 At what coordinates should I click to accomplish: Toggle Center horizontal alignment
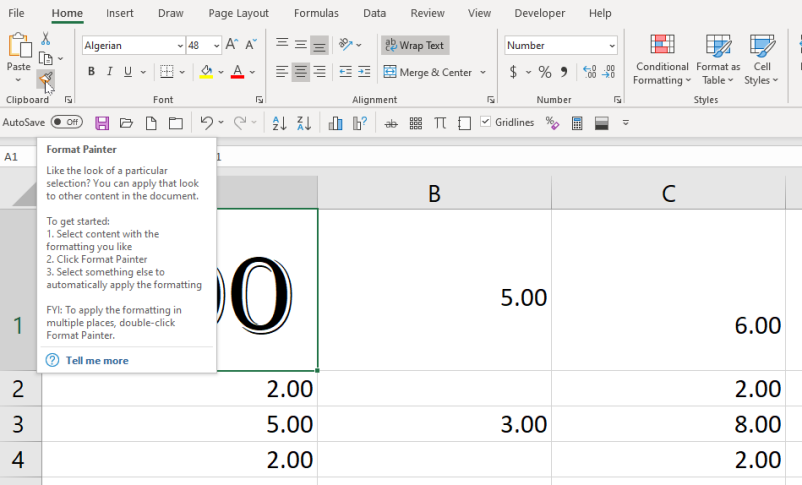(x=301, y=72)
